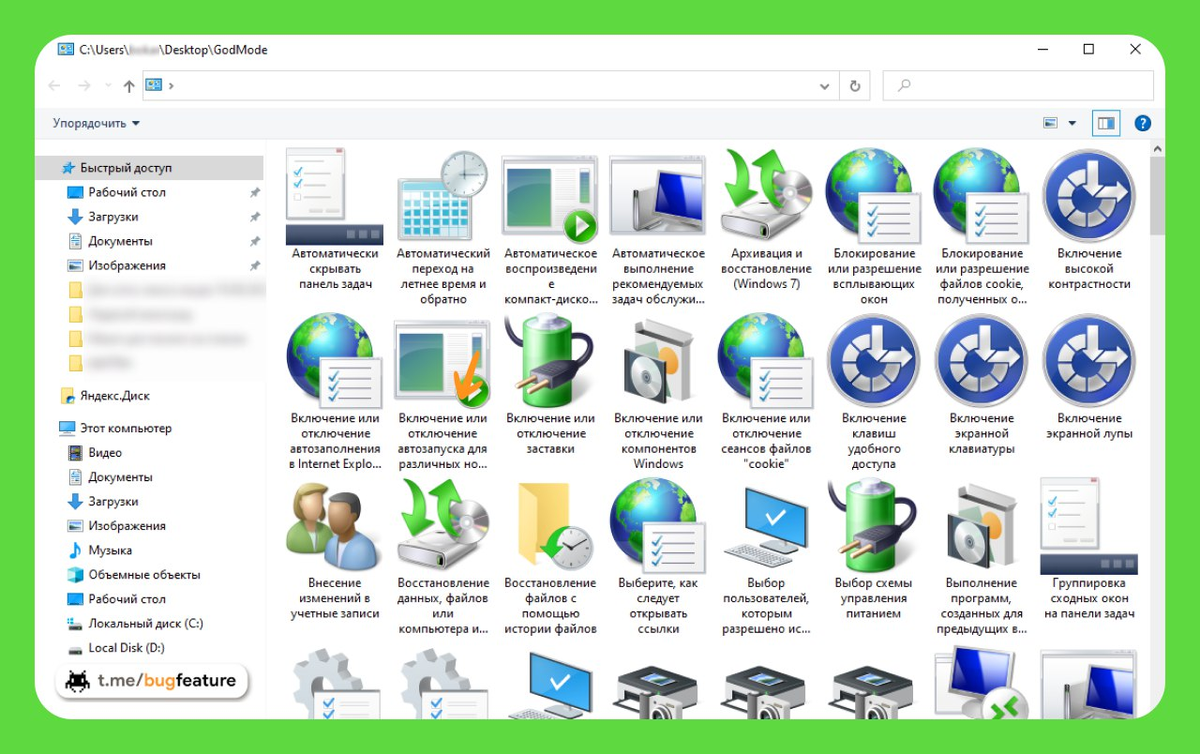Open the 'Упорядочить' dropdown menu
This screenshot has width=1200, height=754.
(97, 123)
